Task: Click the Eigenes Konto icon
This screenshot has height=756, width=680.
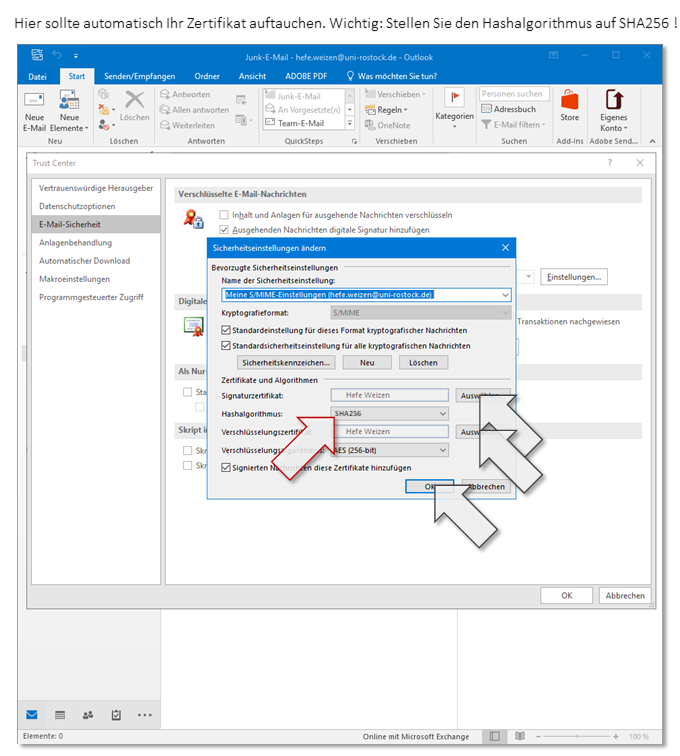Action: [x=614, y=100]
